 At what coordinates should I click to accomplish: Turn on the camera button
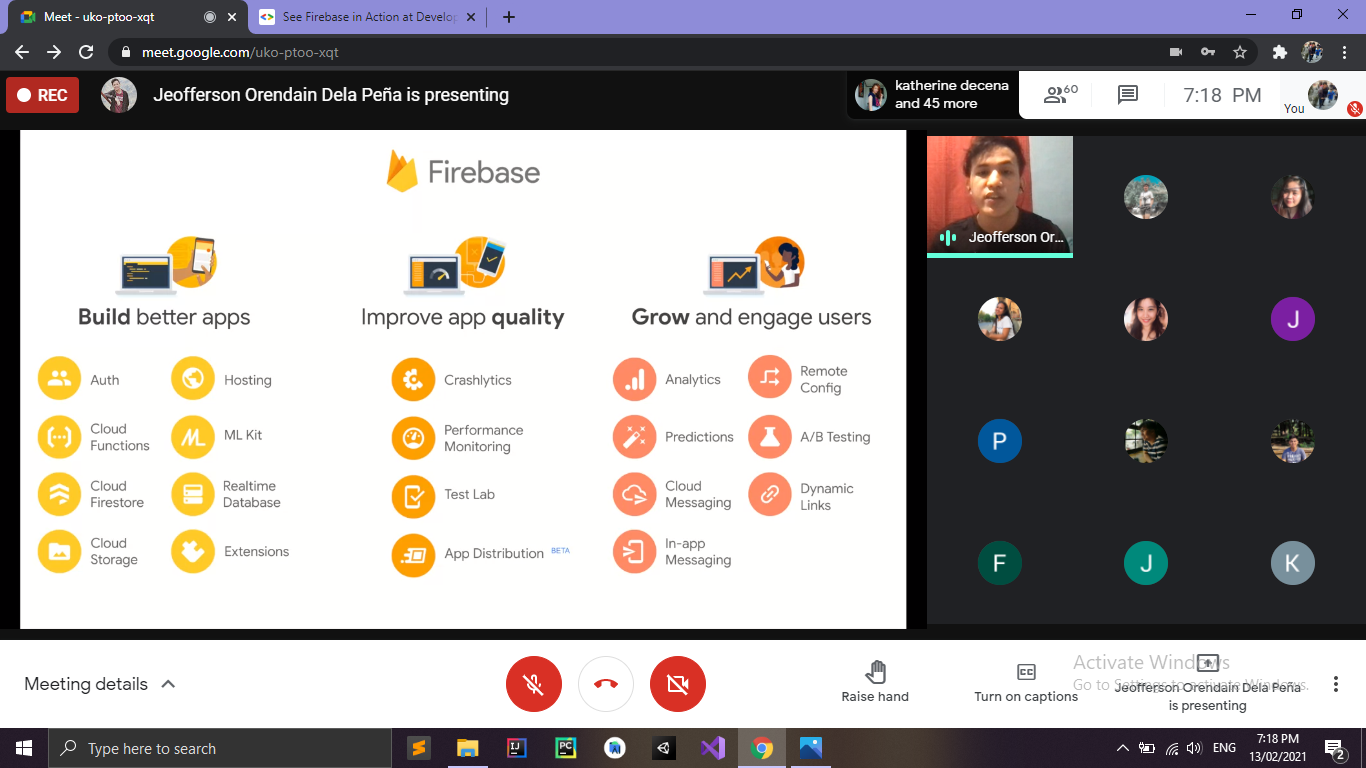point(678,684)
